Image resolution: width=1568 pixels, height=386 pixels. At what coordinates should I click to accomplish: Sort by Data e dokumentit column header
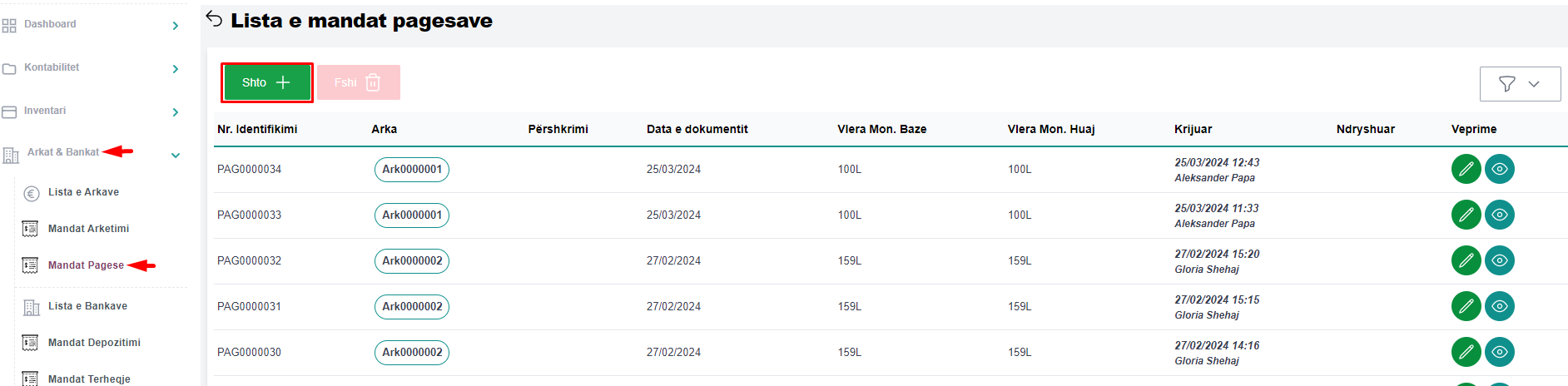[697, 129]
